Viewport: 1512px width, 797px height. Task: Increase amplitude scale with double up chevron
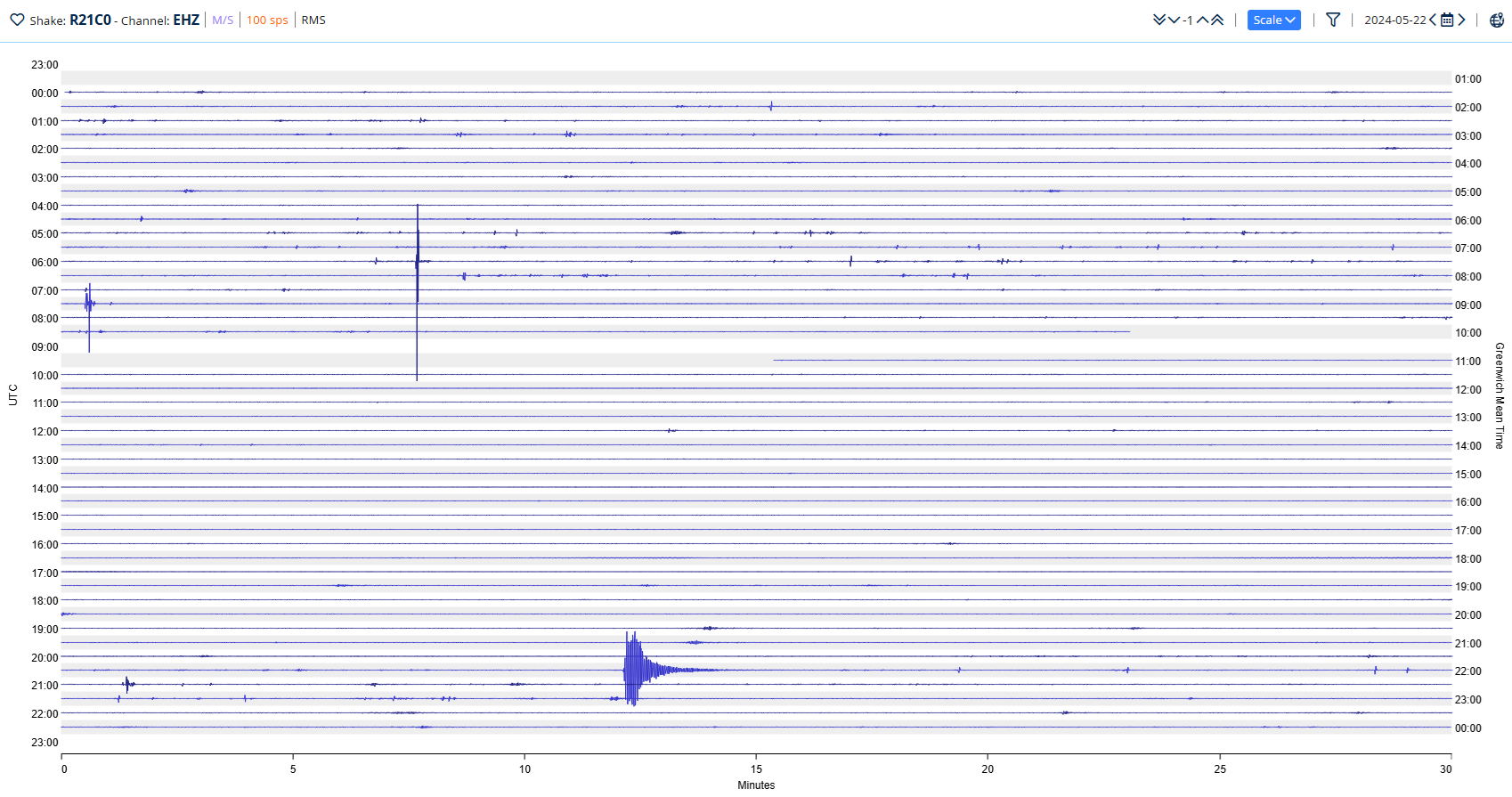click(x=1216, y=20)
